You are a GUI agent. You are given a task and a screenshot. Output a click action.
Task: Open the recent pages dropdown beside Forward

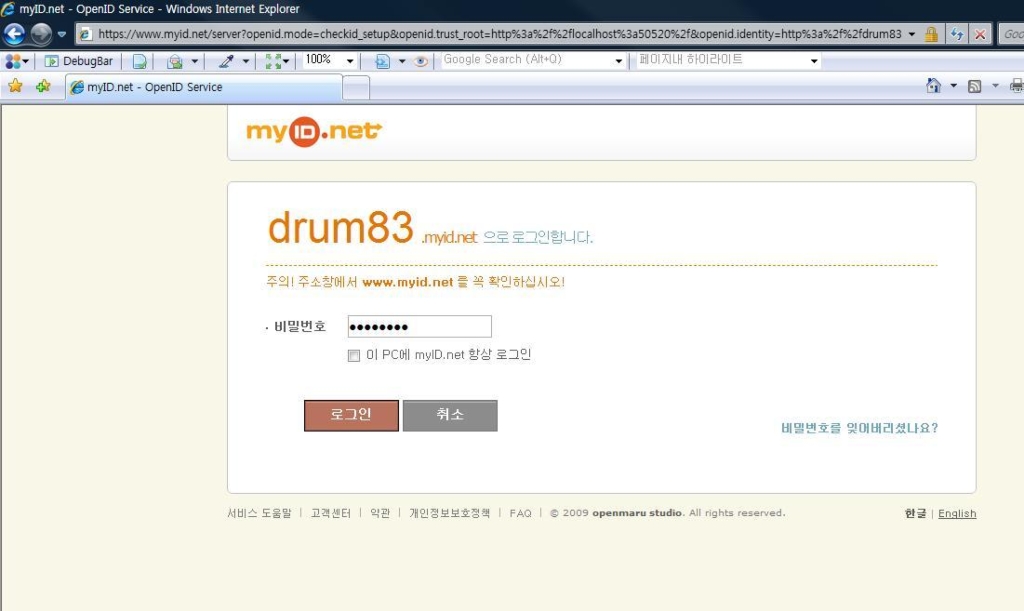point(61,34)
